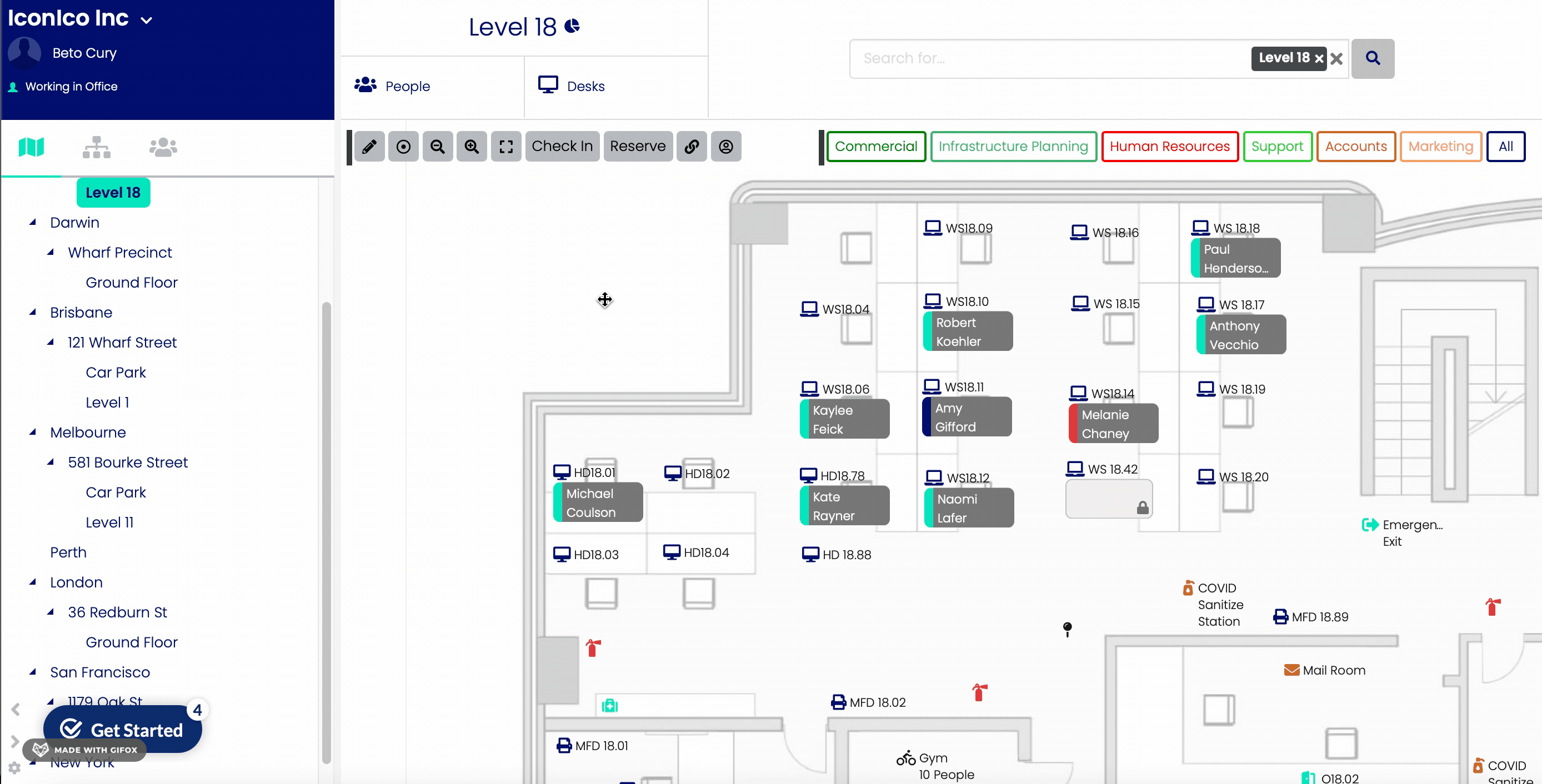
Task: Click sidebar back chevron arrow
Action: pyautogui.click(x=16, y=710)
